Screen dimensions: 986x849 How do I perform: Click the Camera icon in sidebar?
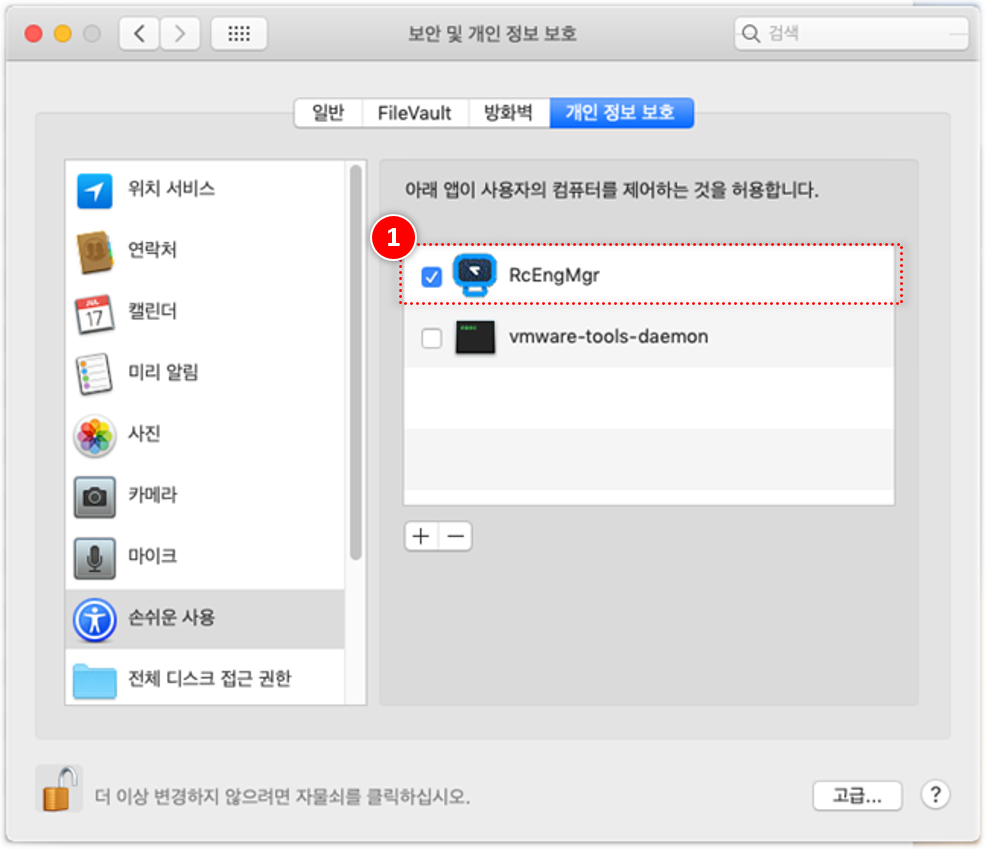coord(95,496)
